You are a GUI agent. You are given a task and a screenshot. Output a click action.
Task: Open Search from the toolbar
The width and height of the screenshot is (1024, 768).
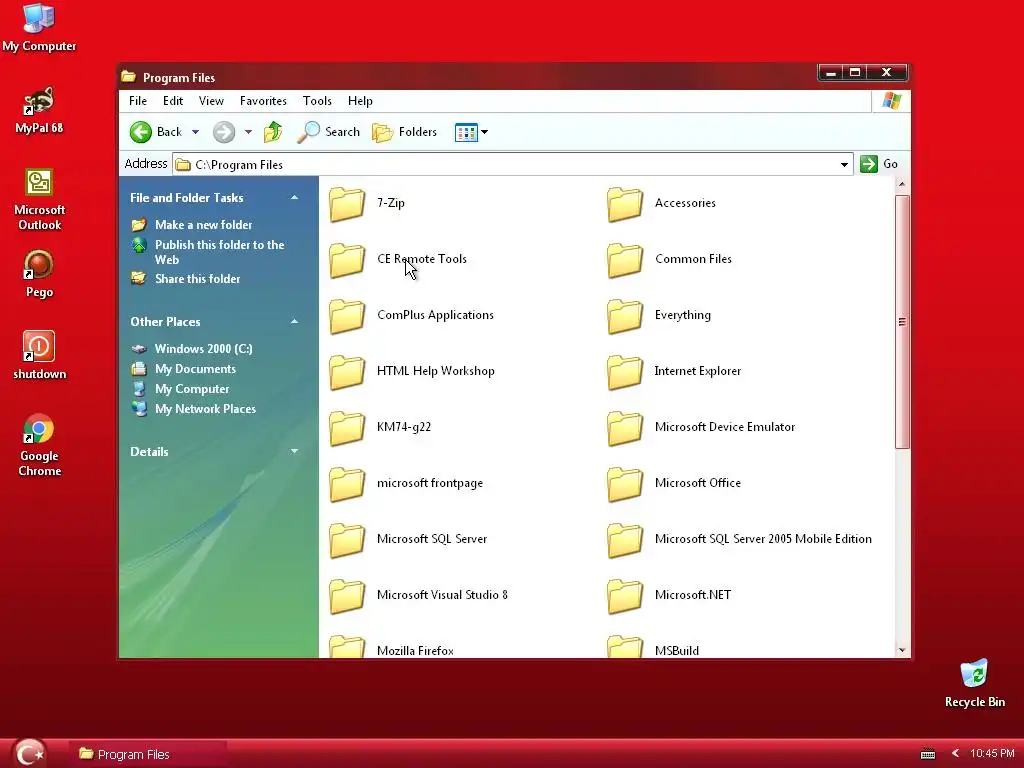[328, 132]
